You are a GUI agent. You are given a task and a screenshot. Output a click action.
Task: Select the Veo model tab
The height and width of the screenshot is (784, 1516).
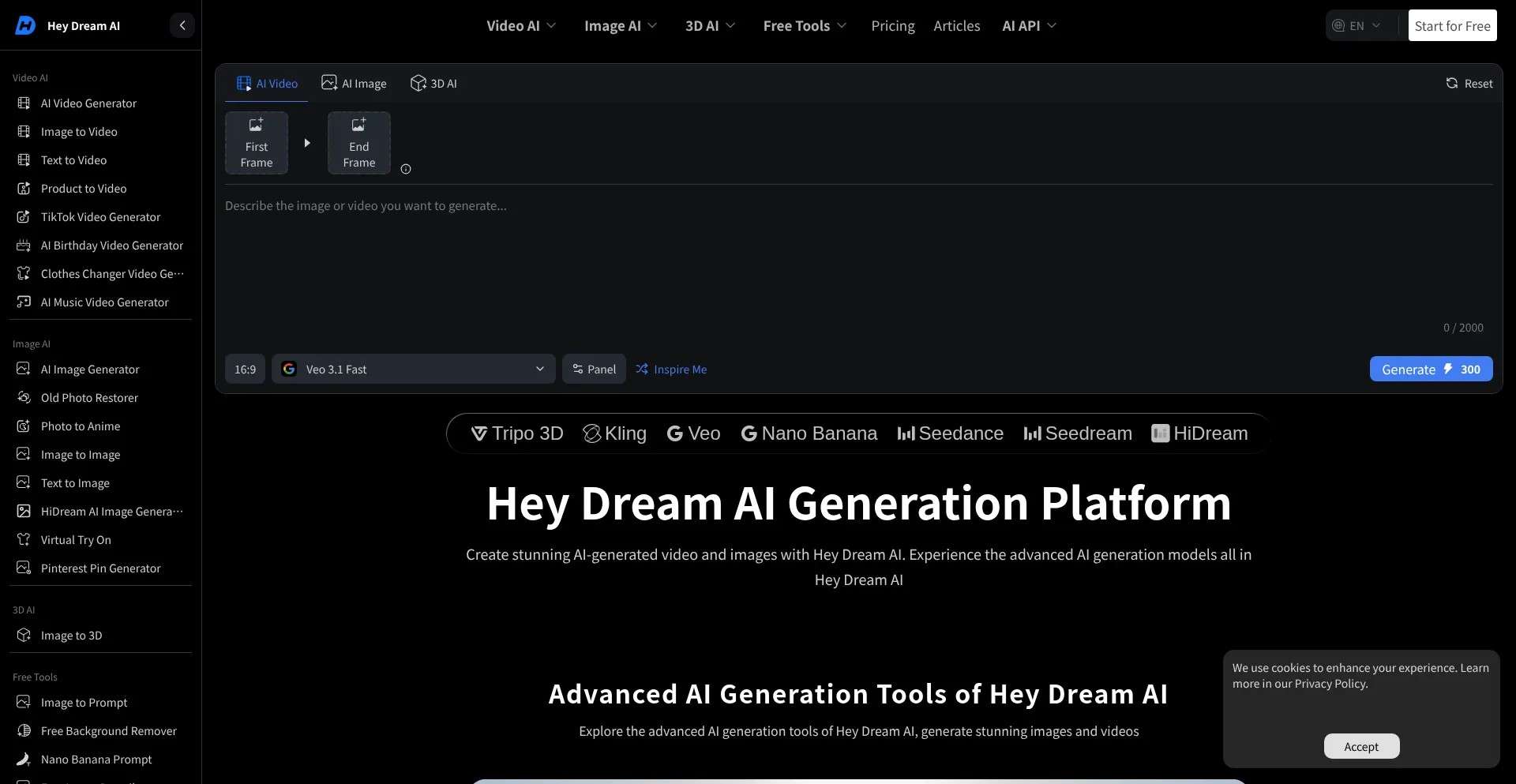pos(693,433)
